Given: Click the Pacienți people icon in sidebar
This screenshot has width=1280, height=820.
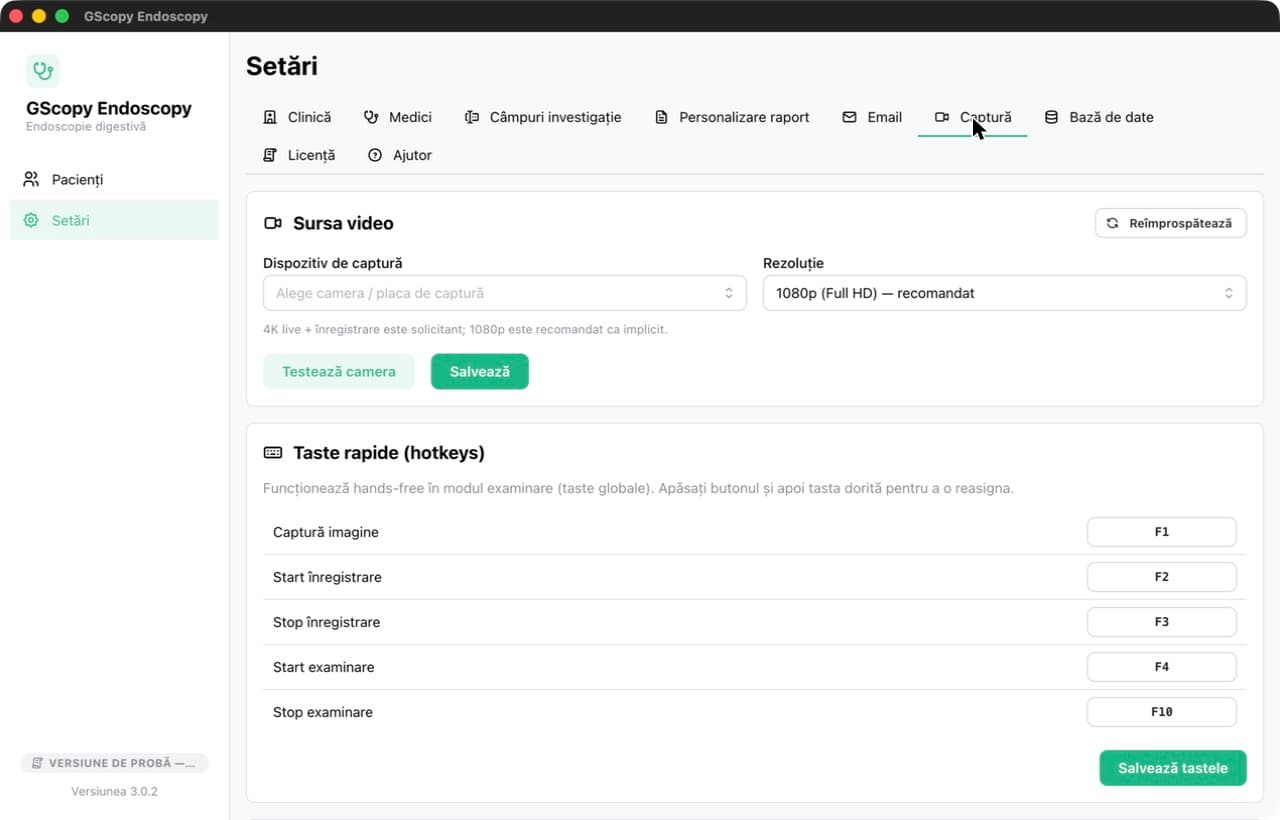Looking at the screenshot, I should tap(31, 180).
